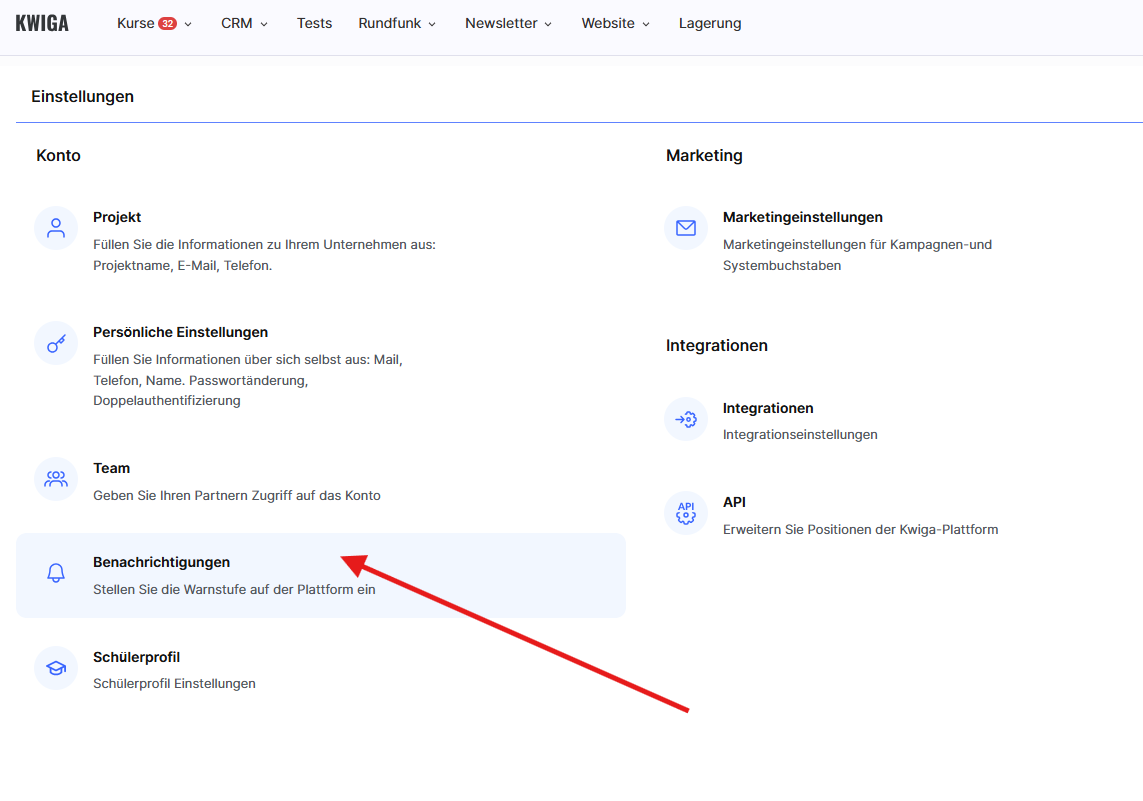The image size is (1143, 801).
Task: Click the Integrationen arrow-gear icon
Action: tap(686, 419)
